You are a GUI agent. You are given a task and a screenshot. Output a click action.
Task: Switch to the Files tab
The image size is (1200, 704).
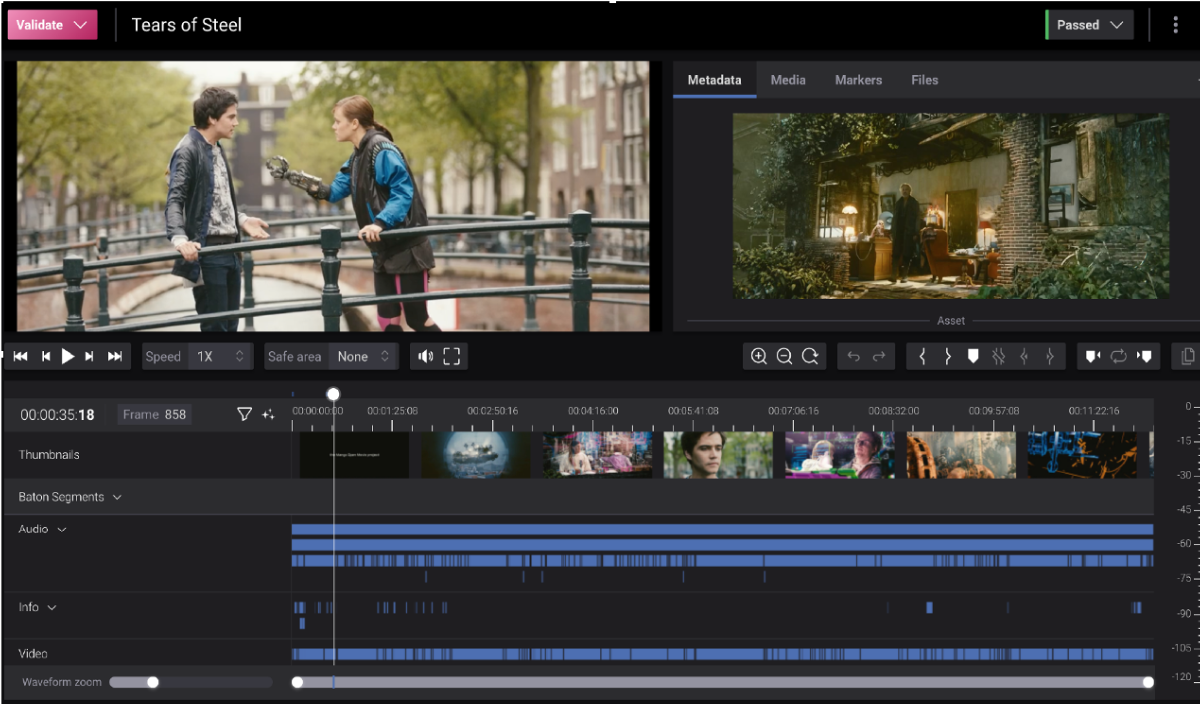925,80
